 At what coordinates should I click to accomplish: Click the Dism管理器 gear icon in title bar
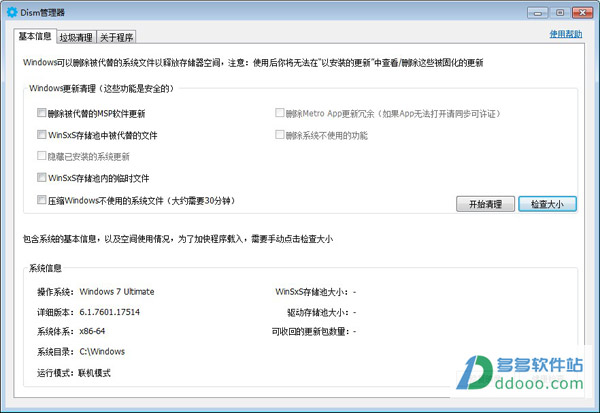[x=11, y=12]
